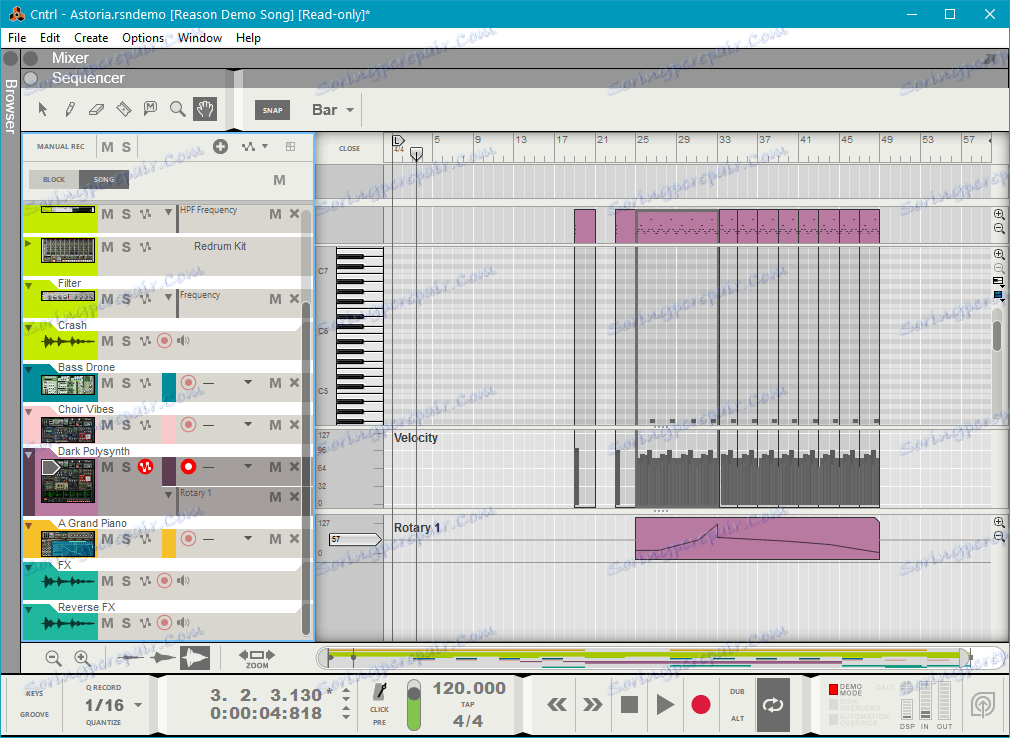Switch to Block view mode
The image size is (1010, 738).
click(54, 180)
